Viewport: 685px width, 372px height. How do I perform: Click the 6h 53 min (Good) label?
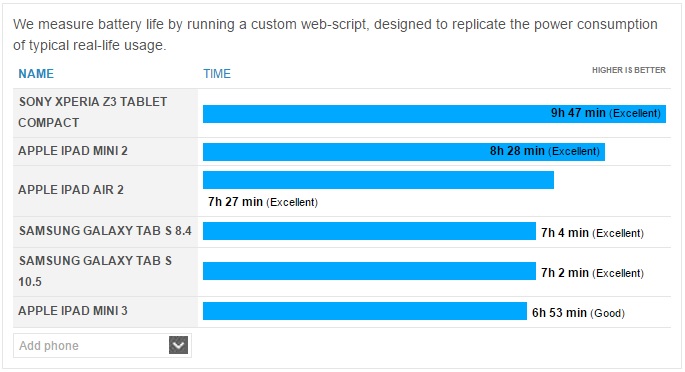[x=578, y=313]
